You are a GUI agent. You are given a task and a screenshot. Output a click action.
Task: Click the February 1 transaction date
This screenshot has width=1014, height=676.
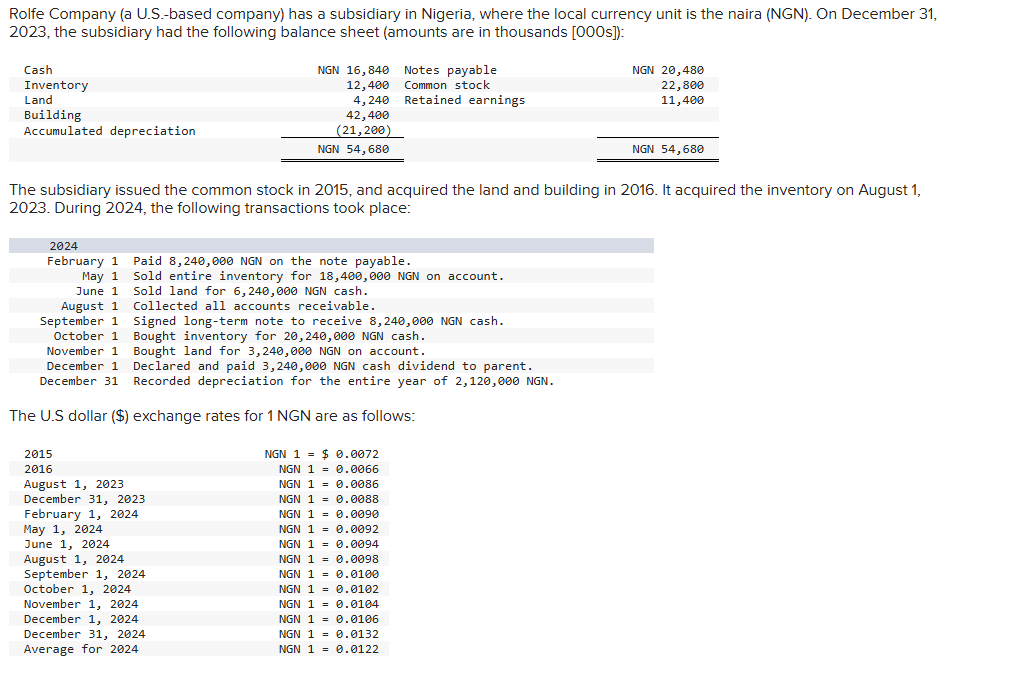tap(82, 261)
